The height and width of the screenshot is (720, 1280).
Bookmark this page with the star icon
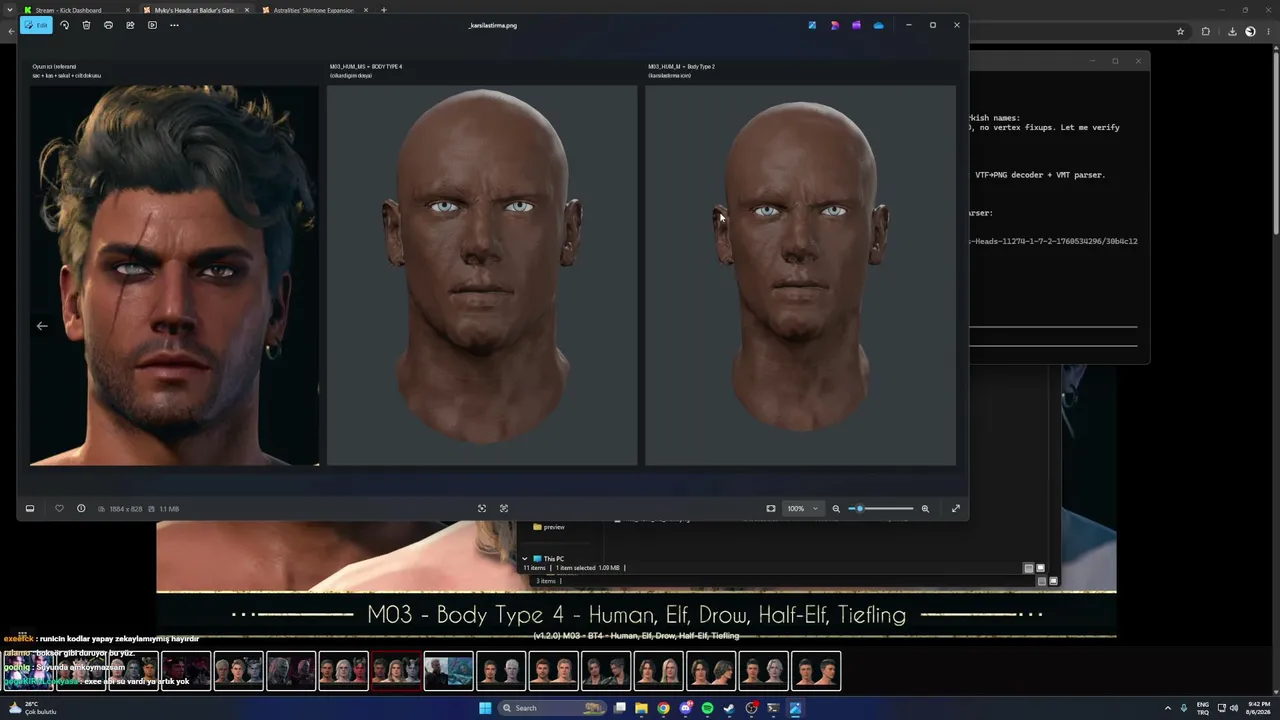click(x=1180, y=31)
